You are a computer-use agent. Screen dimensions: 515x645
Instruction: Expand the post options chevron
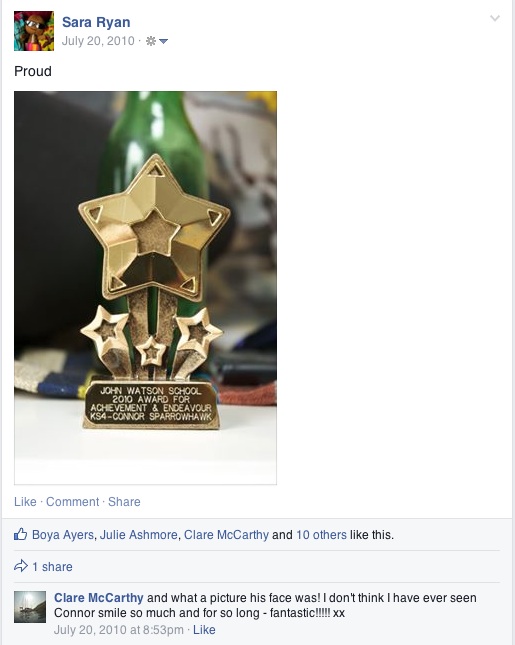pyautogui.click(x=495, y=18)
